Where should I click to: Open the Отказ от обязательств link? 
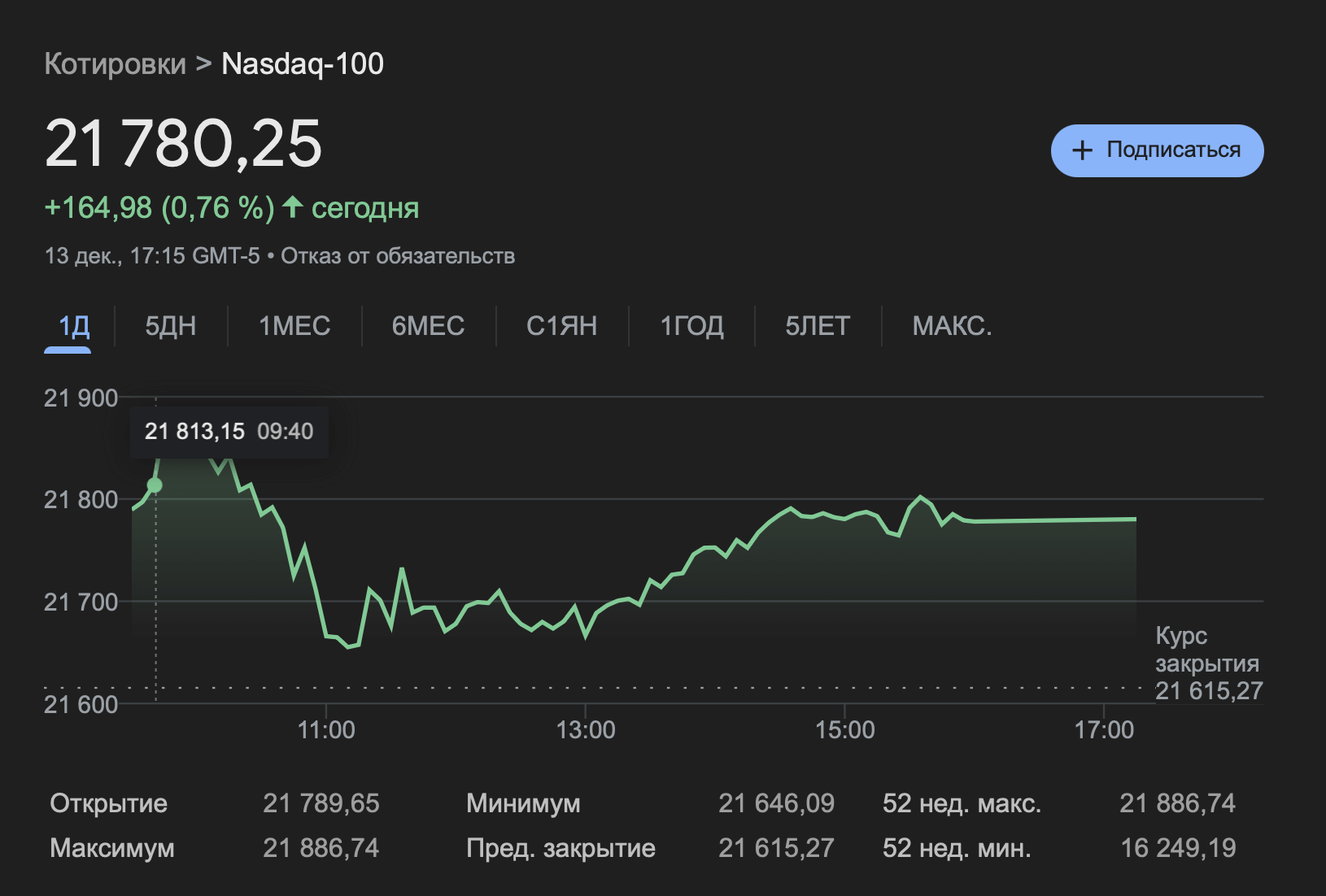pyautogui.click(x=398, y=256)
